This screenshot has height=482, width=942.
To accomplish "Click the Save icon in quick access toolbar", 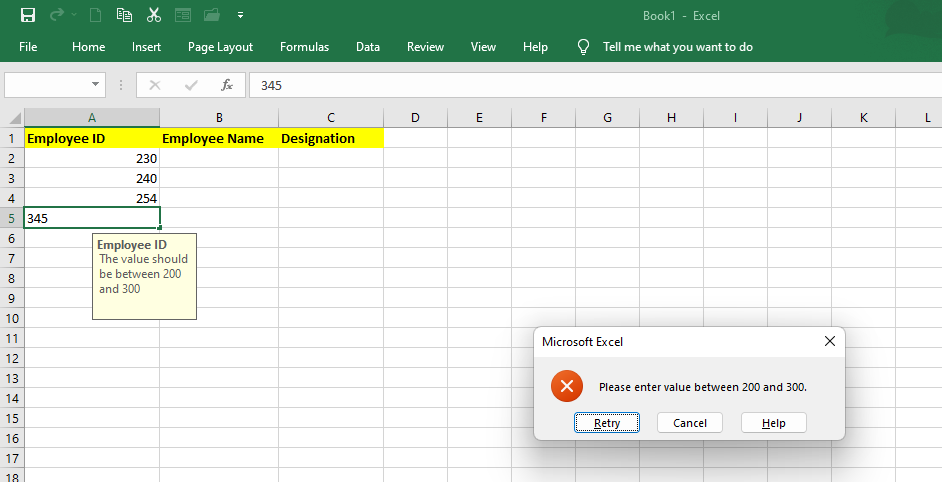I will tap(28, 15).
